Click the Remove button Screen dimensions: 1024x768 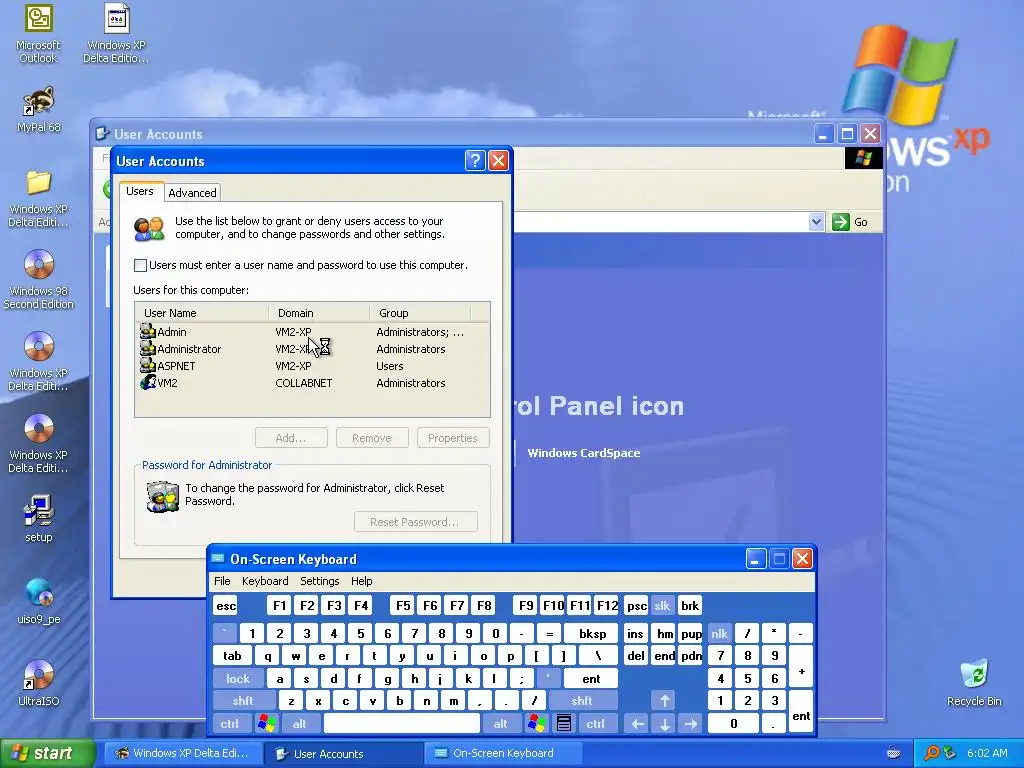[x=372, y=438]
